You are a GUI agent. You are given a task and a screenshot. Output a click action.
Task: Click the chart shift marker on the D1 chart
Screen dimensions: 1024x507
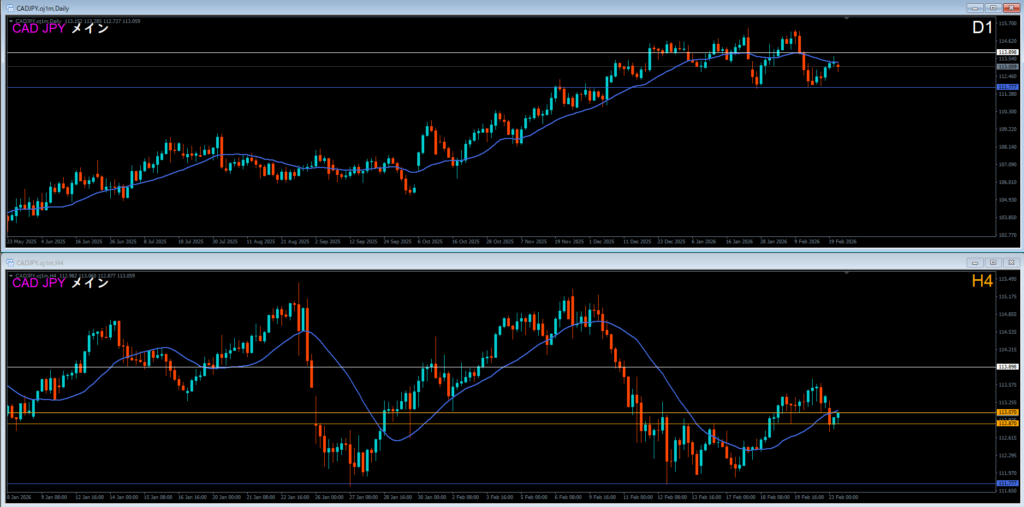tap(846, 19)
